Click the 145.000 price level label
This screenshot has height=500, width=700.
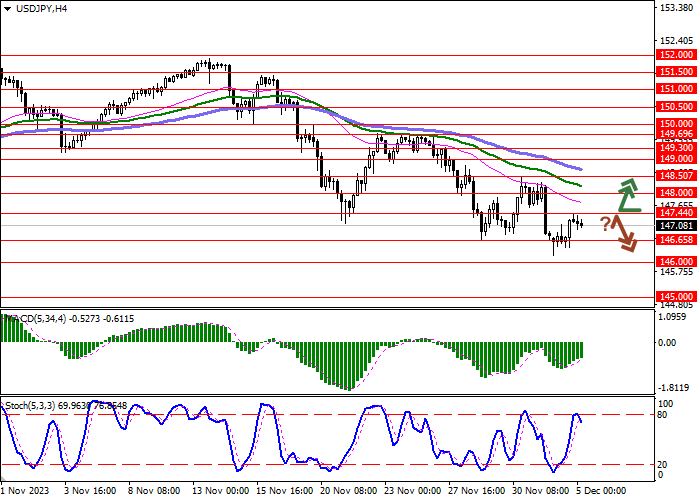coord(676,297)
